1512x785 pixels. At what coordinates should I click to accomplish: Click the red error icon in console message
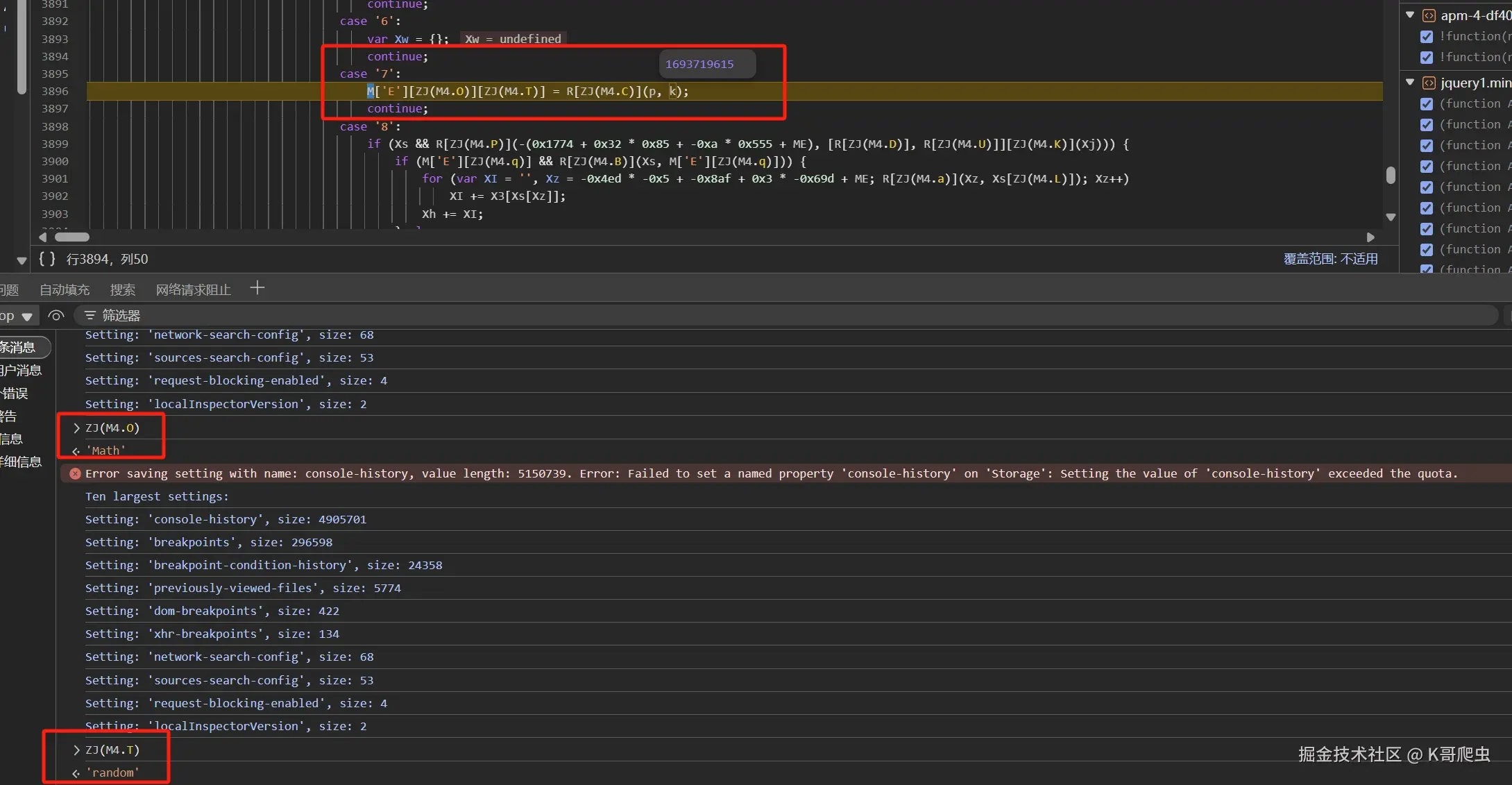75,473
